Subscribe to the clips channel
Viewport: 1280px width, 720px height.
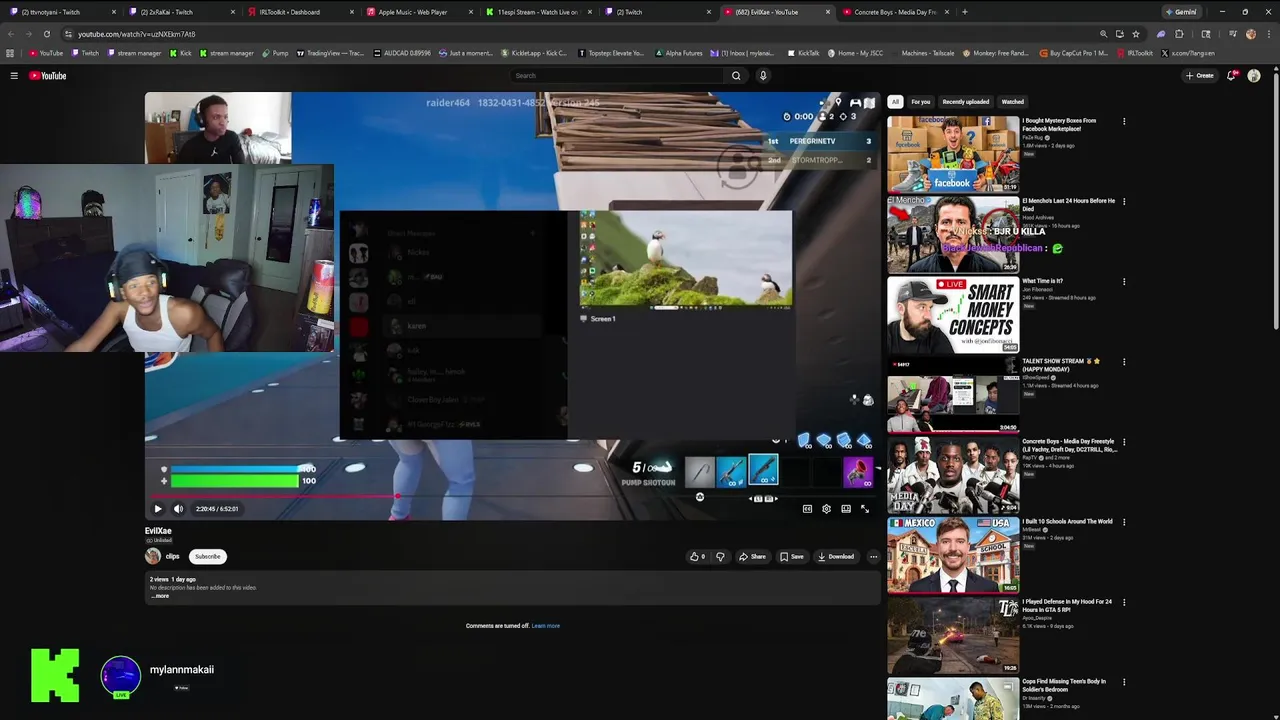tap(208, 556)
